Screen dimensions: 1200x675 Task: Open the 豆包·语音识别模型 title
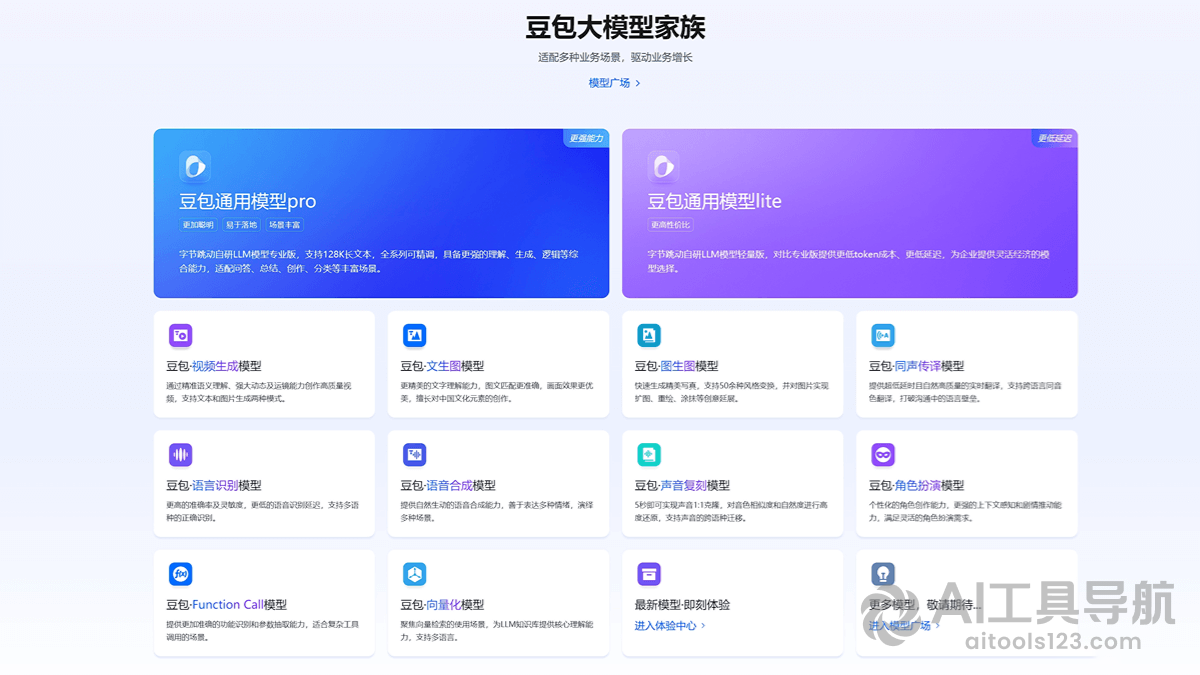(x=214, y=485)
